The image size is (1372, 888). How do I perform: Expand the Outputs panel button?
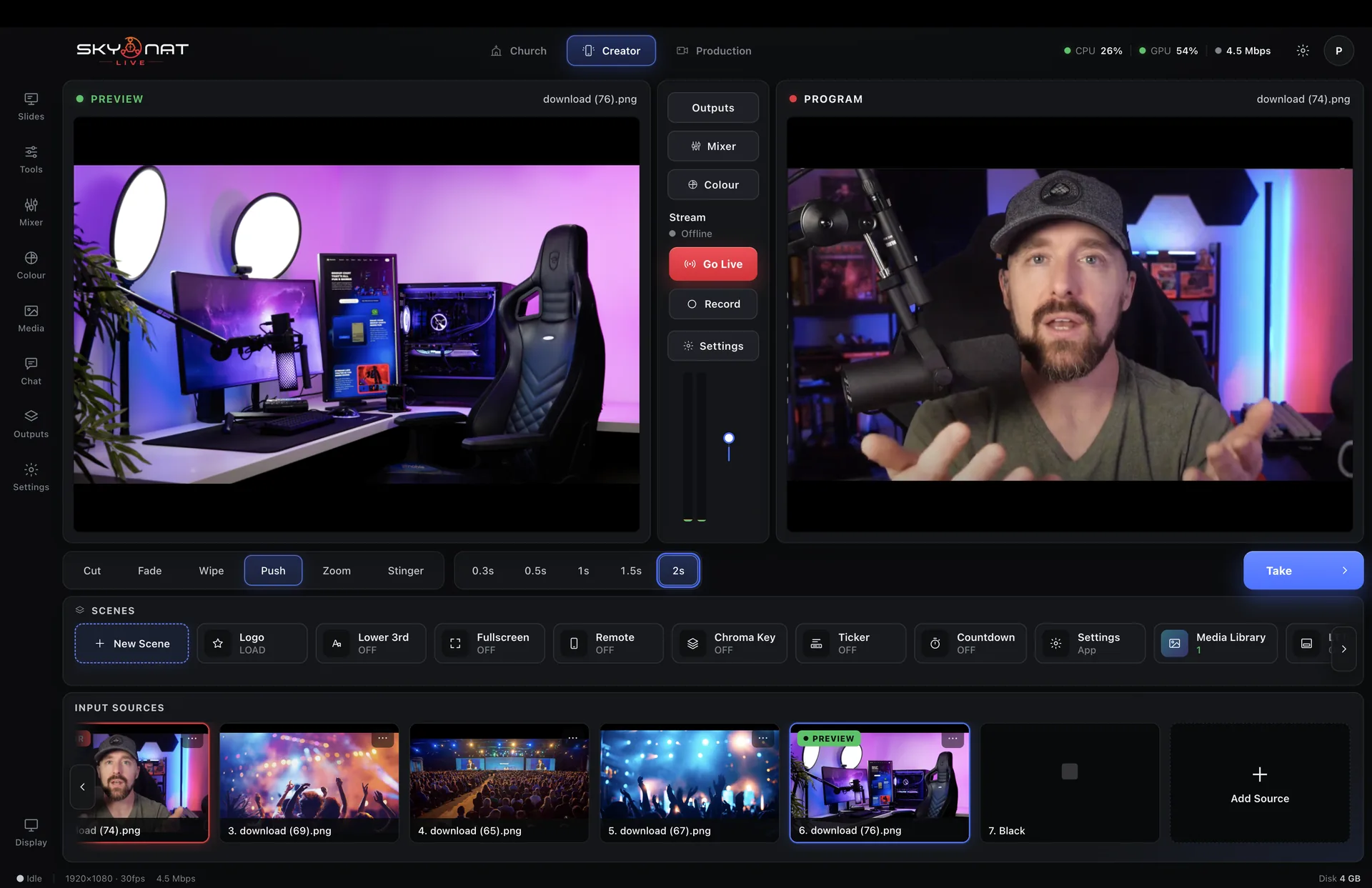(713, 108)
